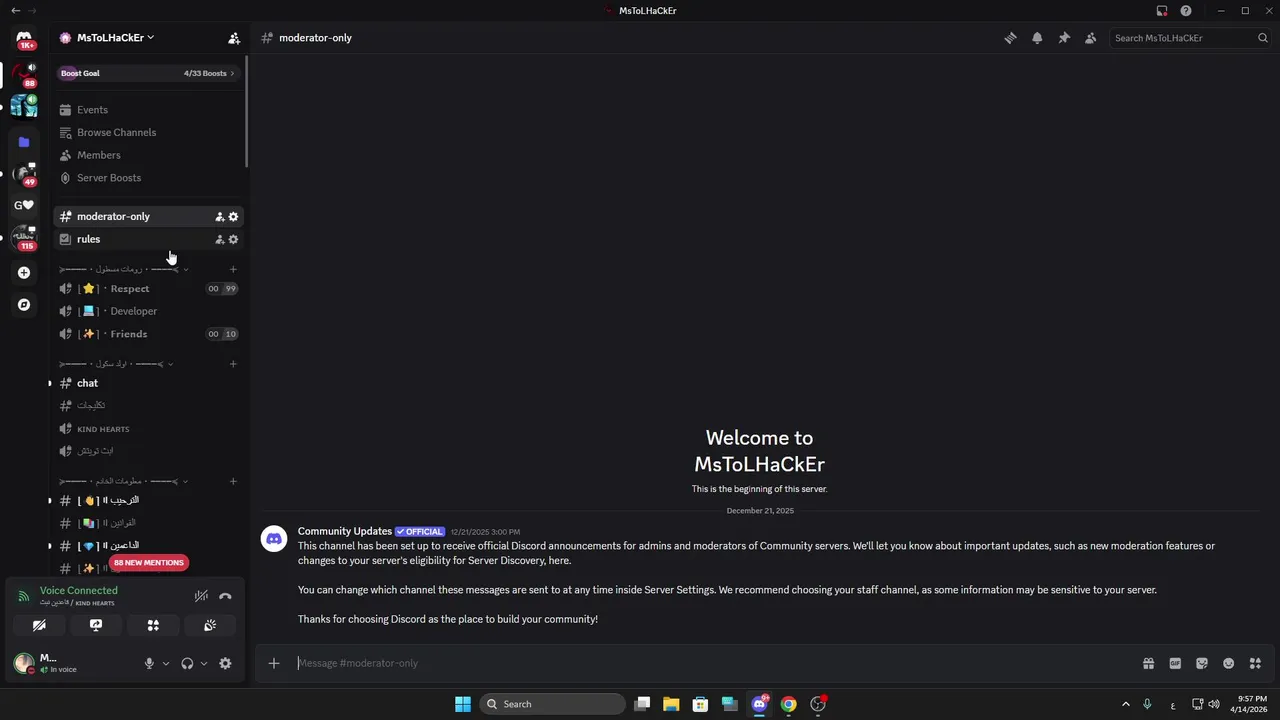Viewport: 1280px width, 720px height.
Task: Create invite for moderator-only channel
Action: pos(220,216)
